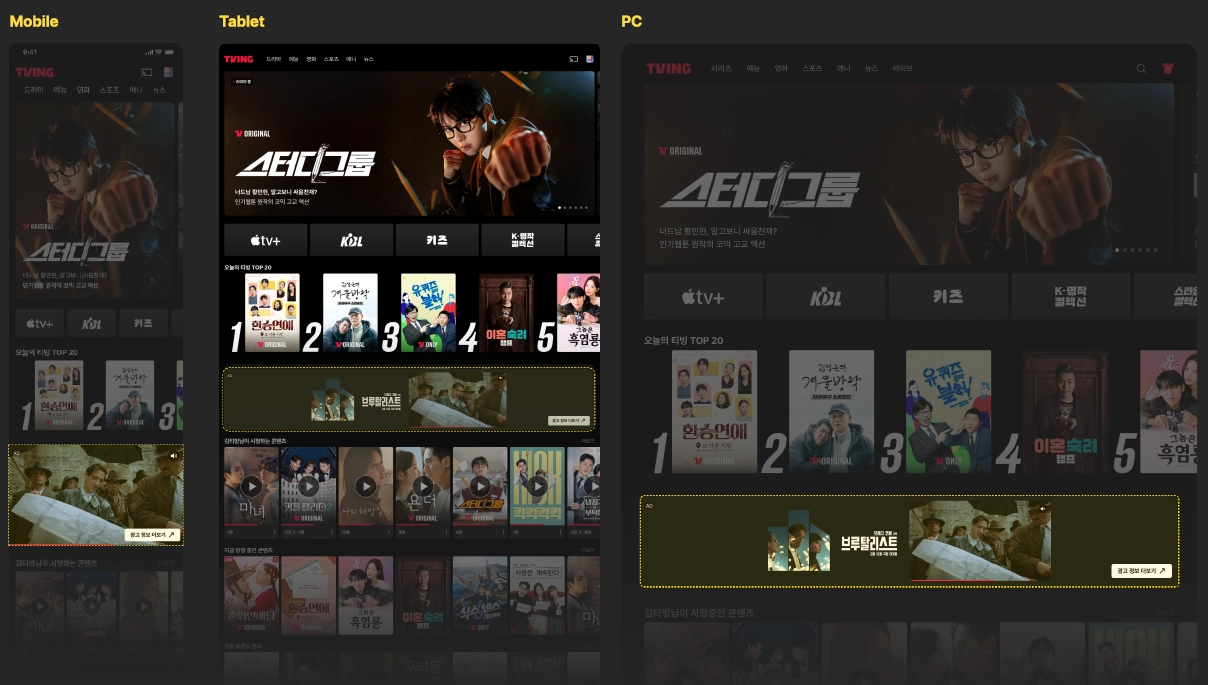Image resolution: width=1208 pixels, height=685 pixels.
Task: Open the profile avatar in the Mobile header
Action: coord(169,72)
